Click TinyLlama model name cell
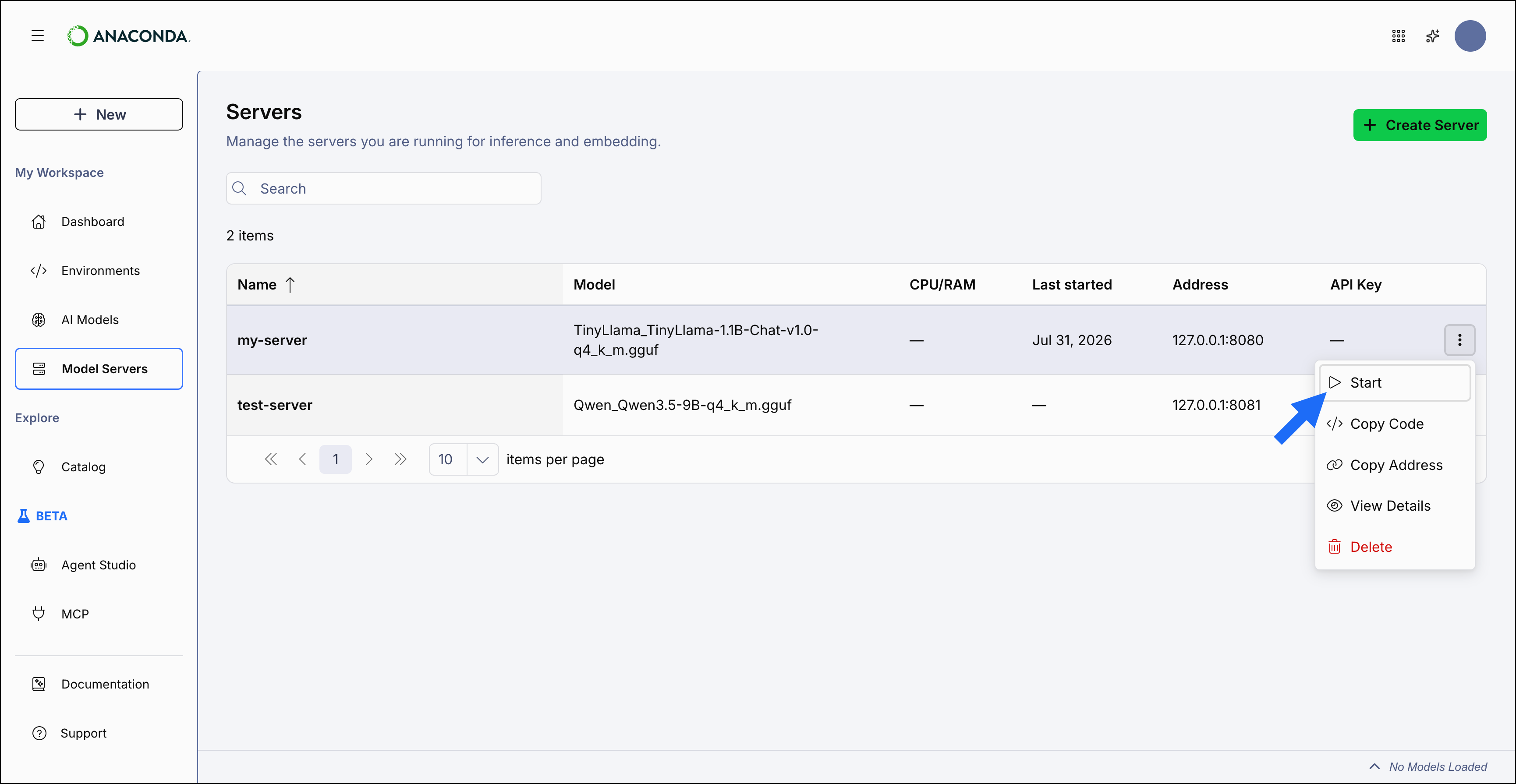Screen dimensions: 1516x784 coord(696,340)
